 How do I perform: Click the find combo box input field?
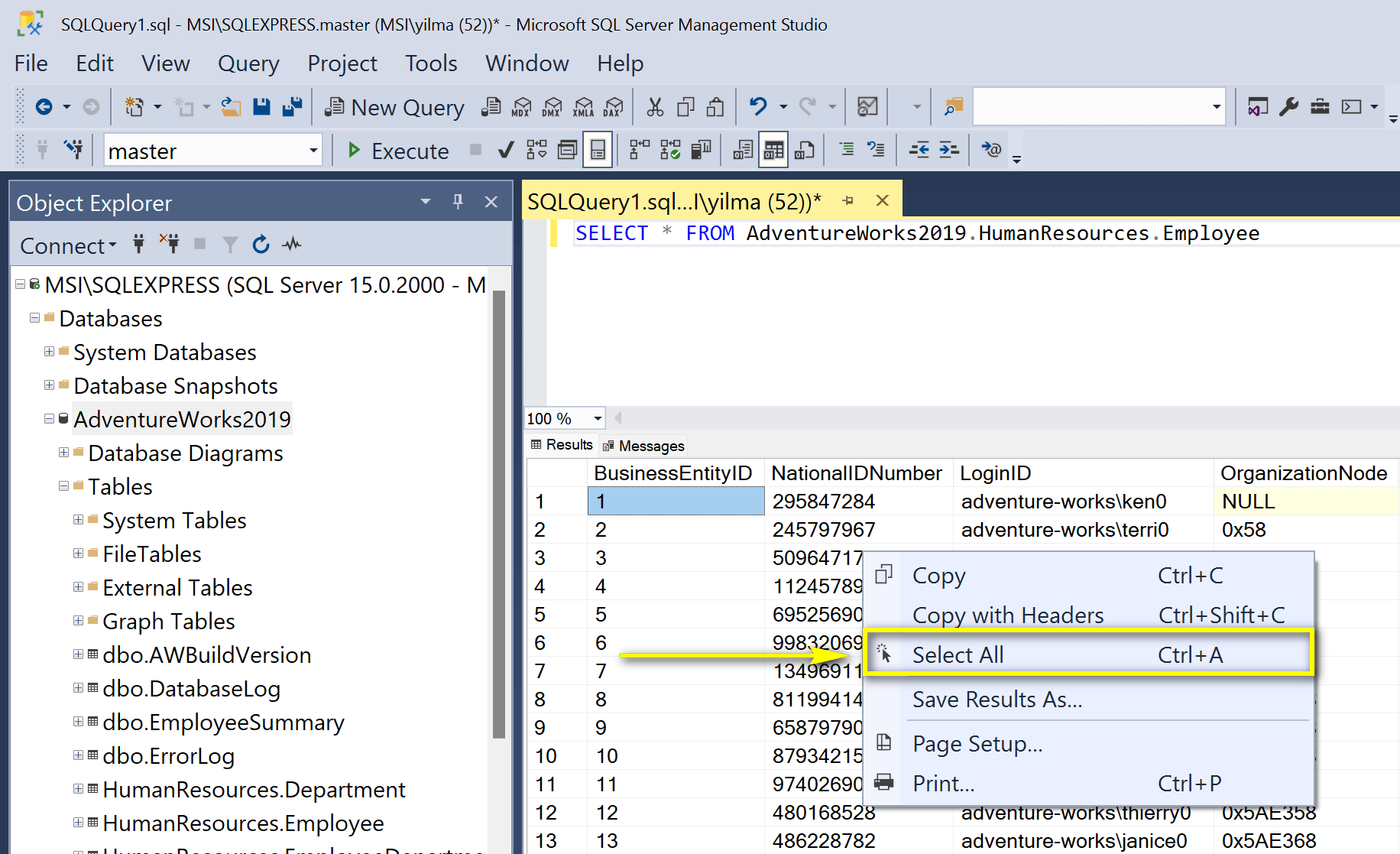pos(1090,107)
